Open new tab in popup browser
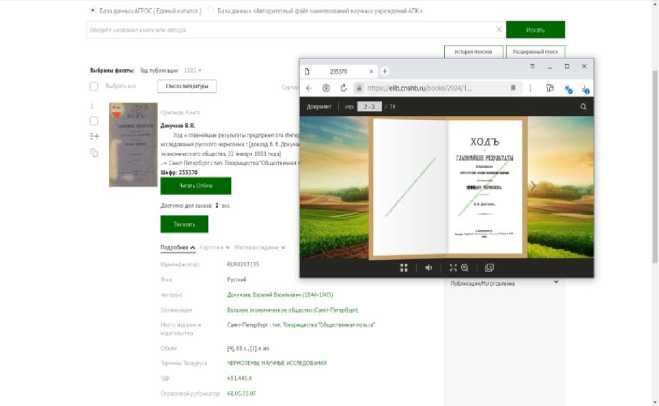The width and height of the screenshot is (659, 406). tap(385, 71)
